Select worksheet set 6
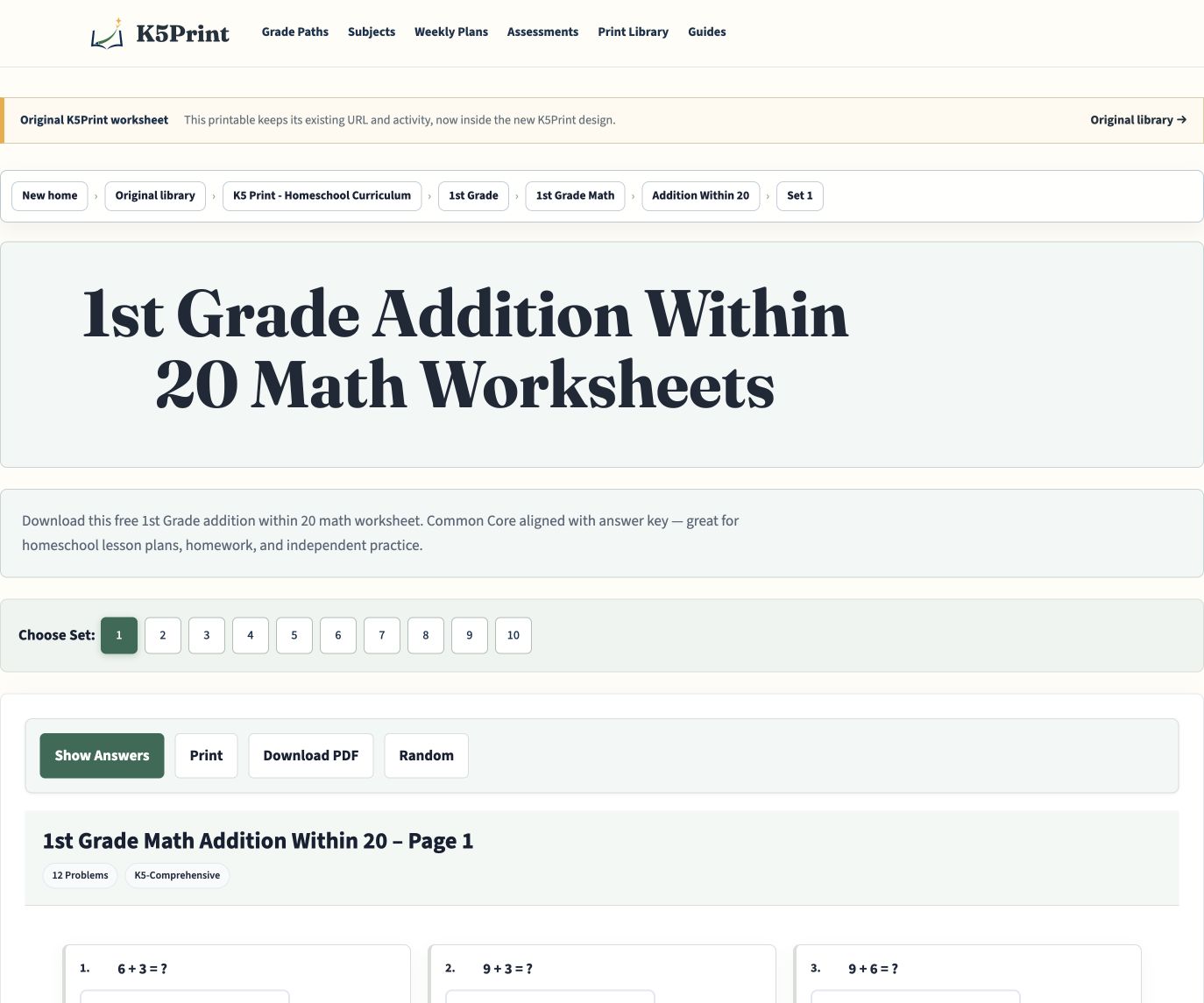 pyautogui.click(x=338, y=636)
